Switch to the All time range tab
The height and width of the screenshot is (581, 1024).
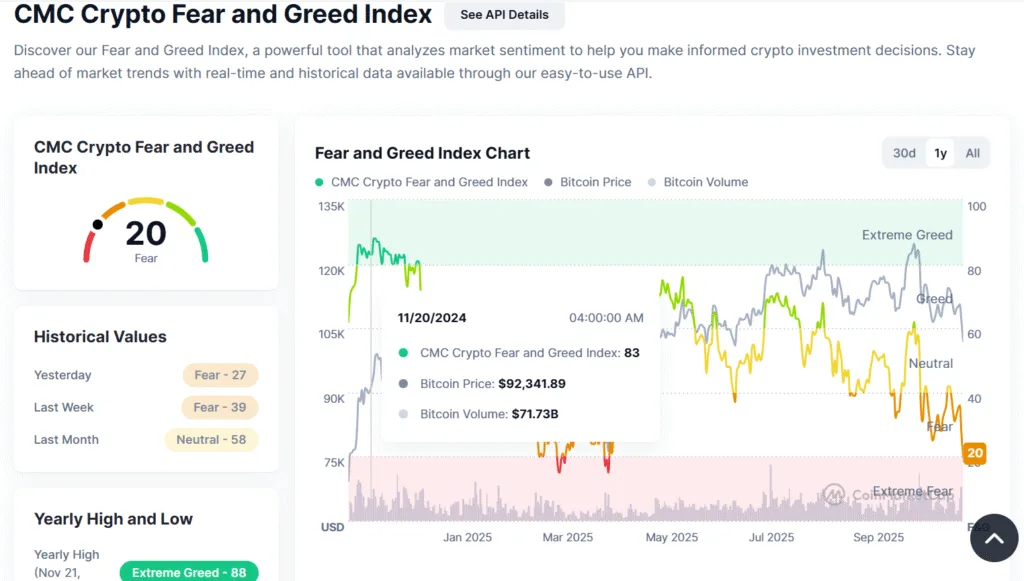[971, 153]
